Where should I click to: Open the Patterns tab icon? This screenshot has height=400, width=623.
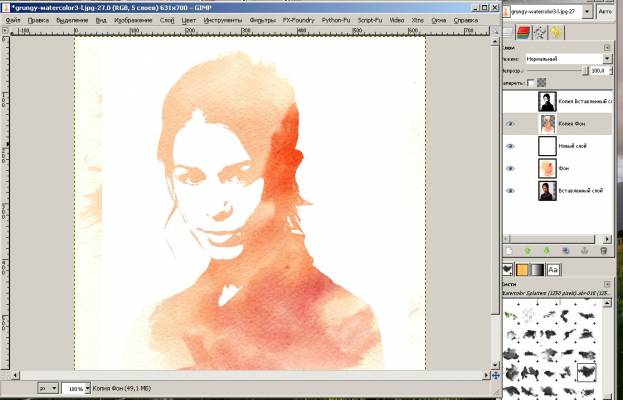coord(522,270)
